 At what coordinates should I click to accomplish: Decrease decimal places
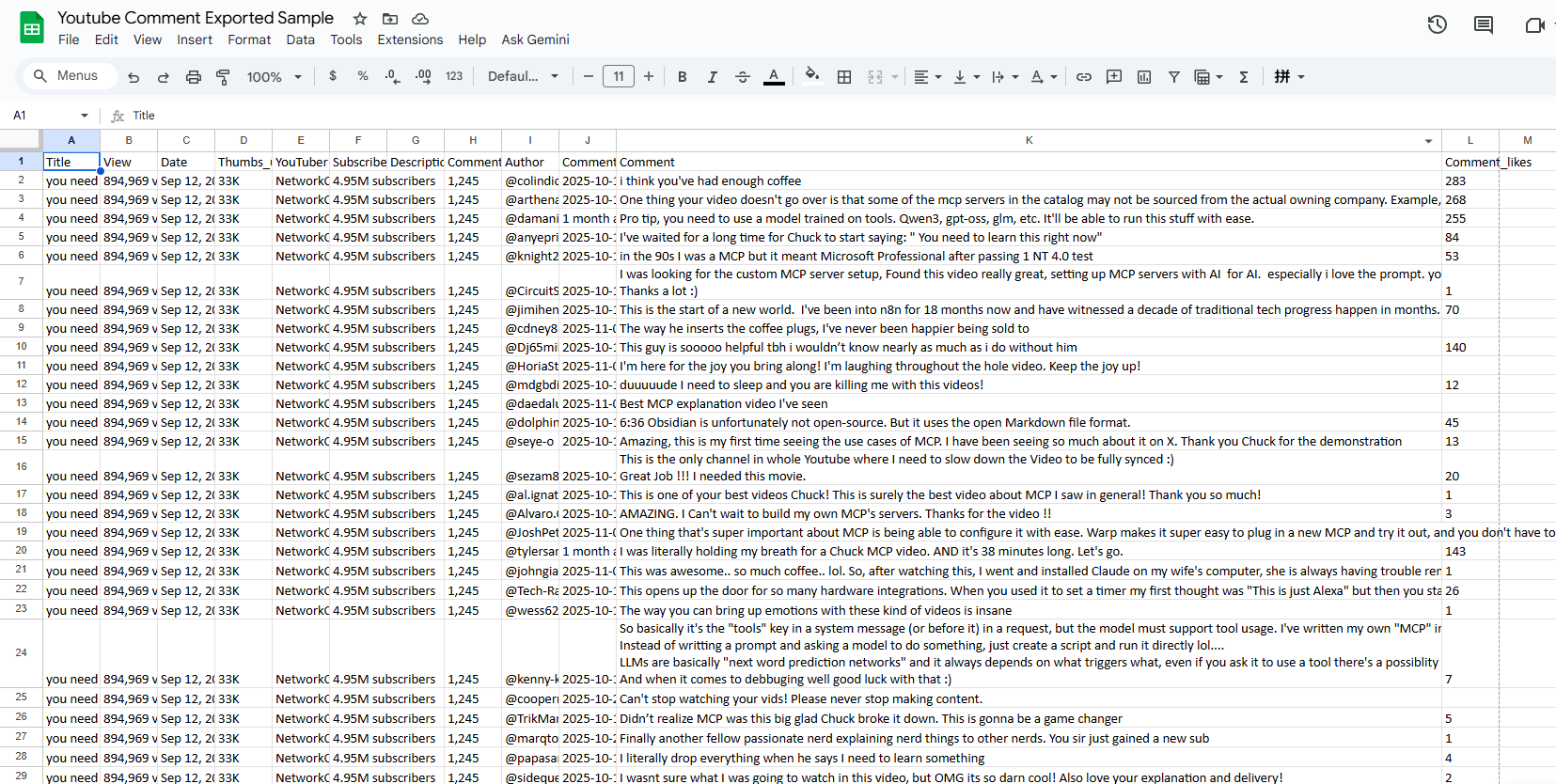point(393,76)
